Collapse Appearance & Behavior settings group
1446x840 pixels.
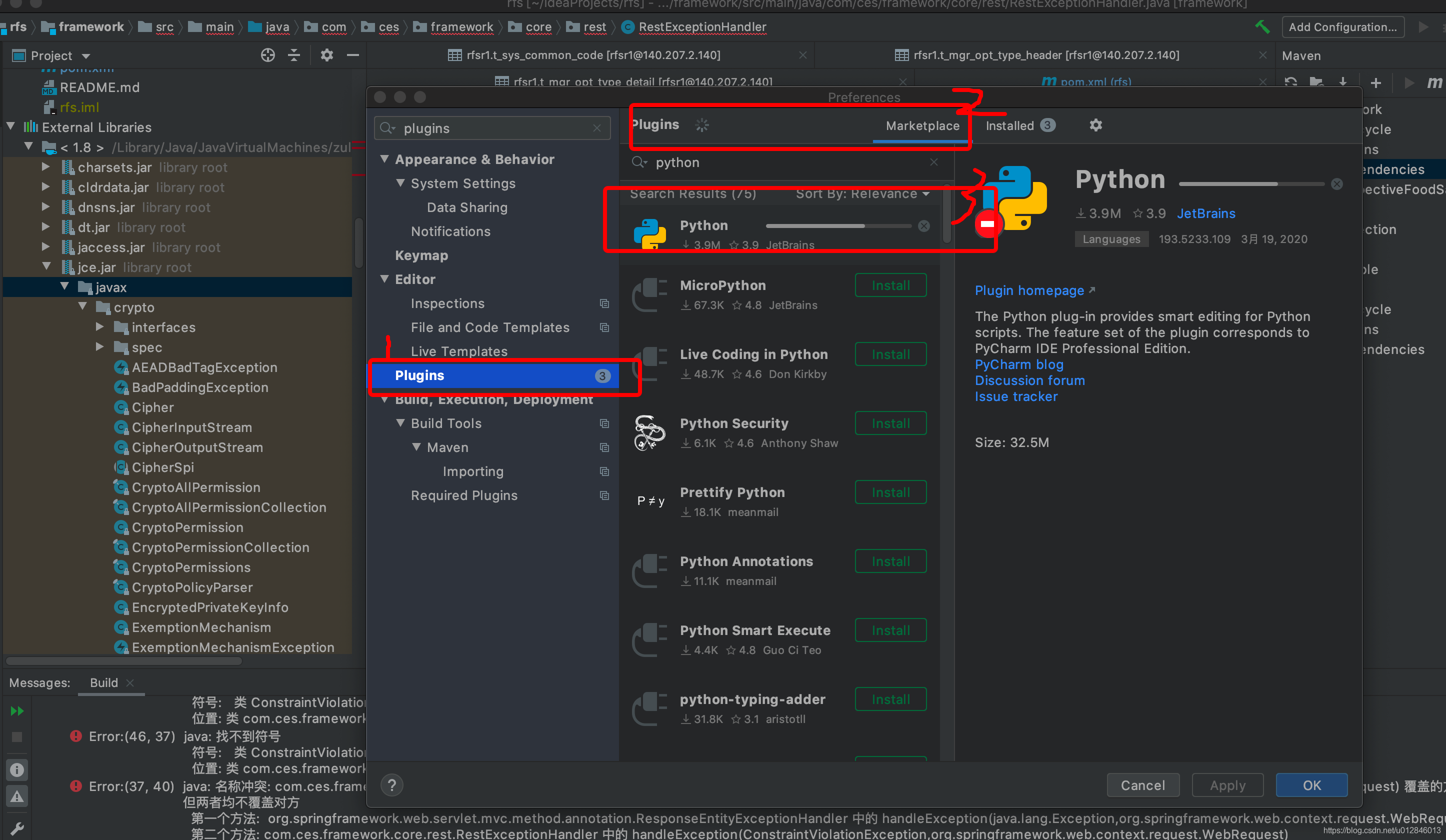pyautogui.click(x=384, y=159)
